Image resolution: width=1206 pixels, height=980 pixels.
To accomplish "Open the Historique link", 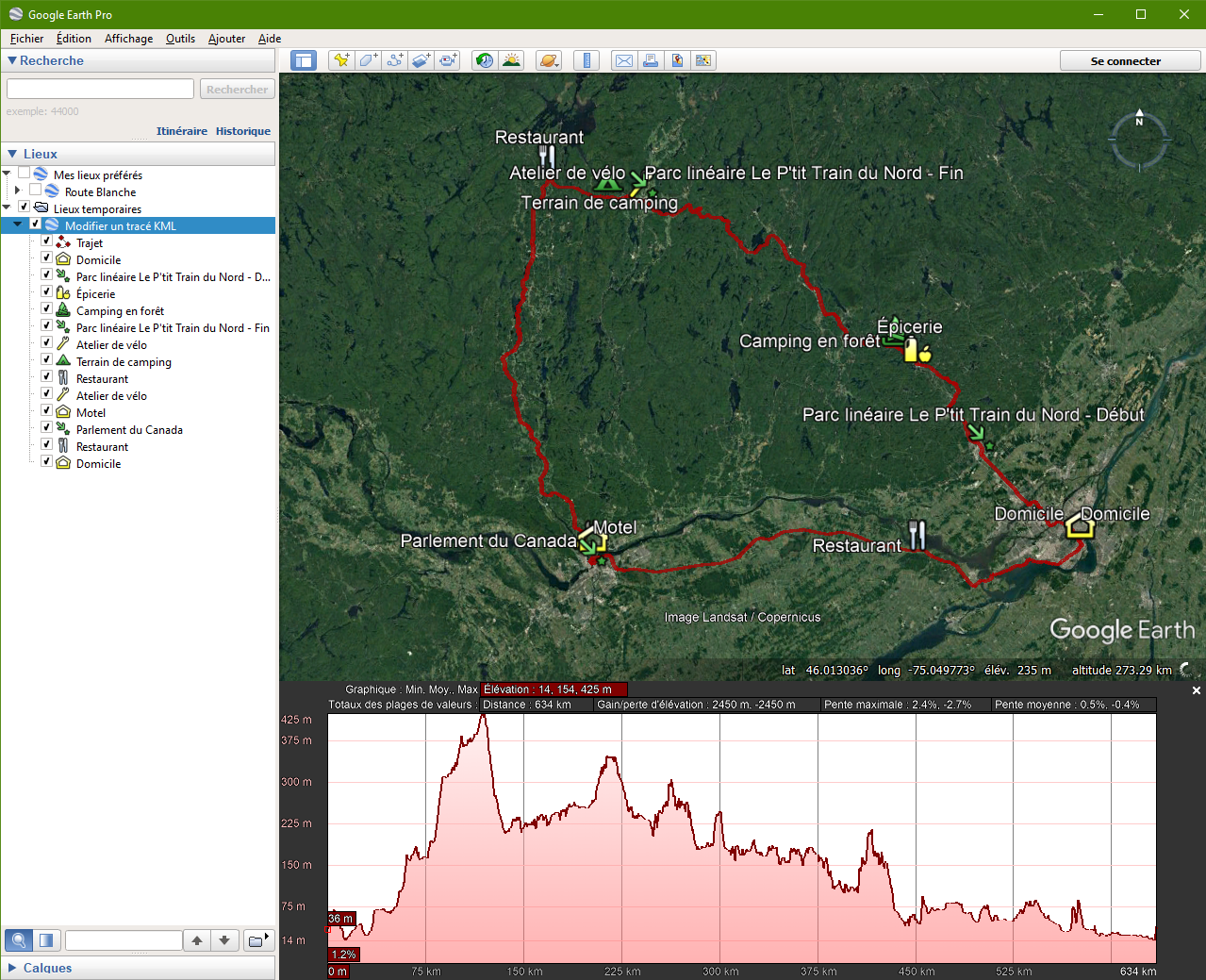I will 243,131.
